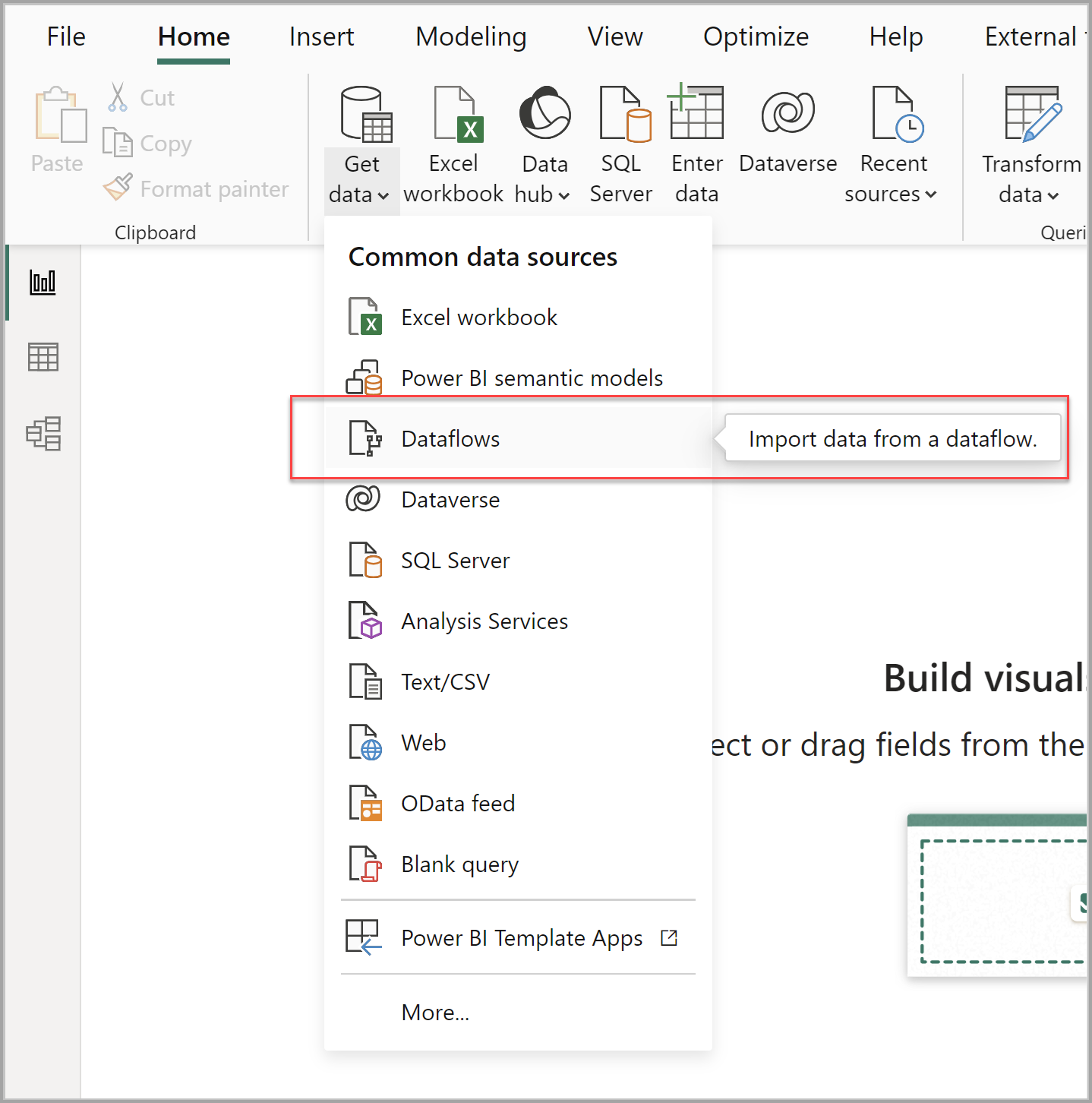This screenshot has height=1103, width=1092.
Task: Select Enter data in the ribbon
Action: click(696, 114)
